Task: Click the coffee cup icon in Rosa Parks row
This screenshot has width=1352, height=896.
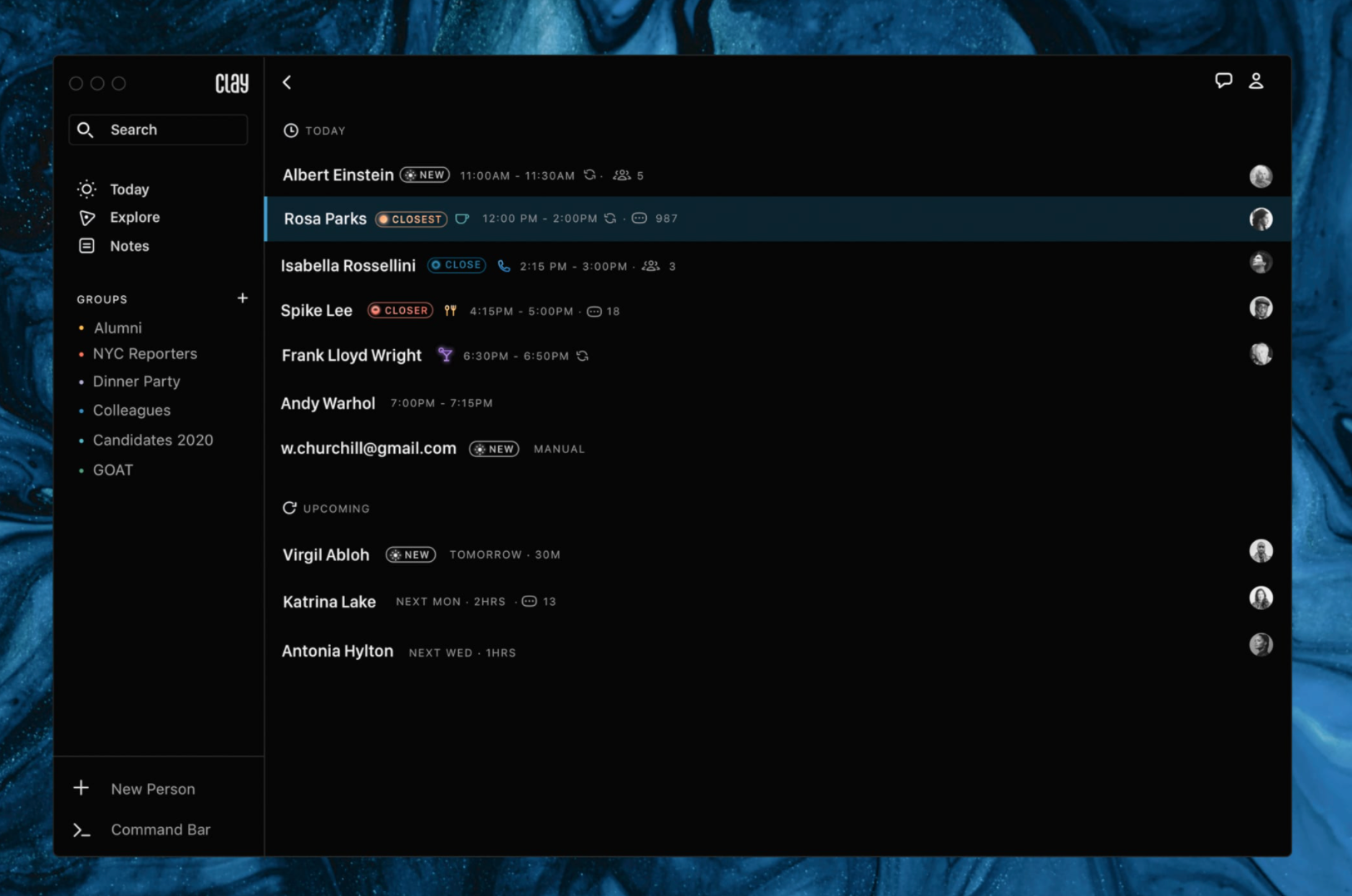Action: 462,219
